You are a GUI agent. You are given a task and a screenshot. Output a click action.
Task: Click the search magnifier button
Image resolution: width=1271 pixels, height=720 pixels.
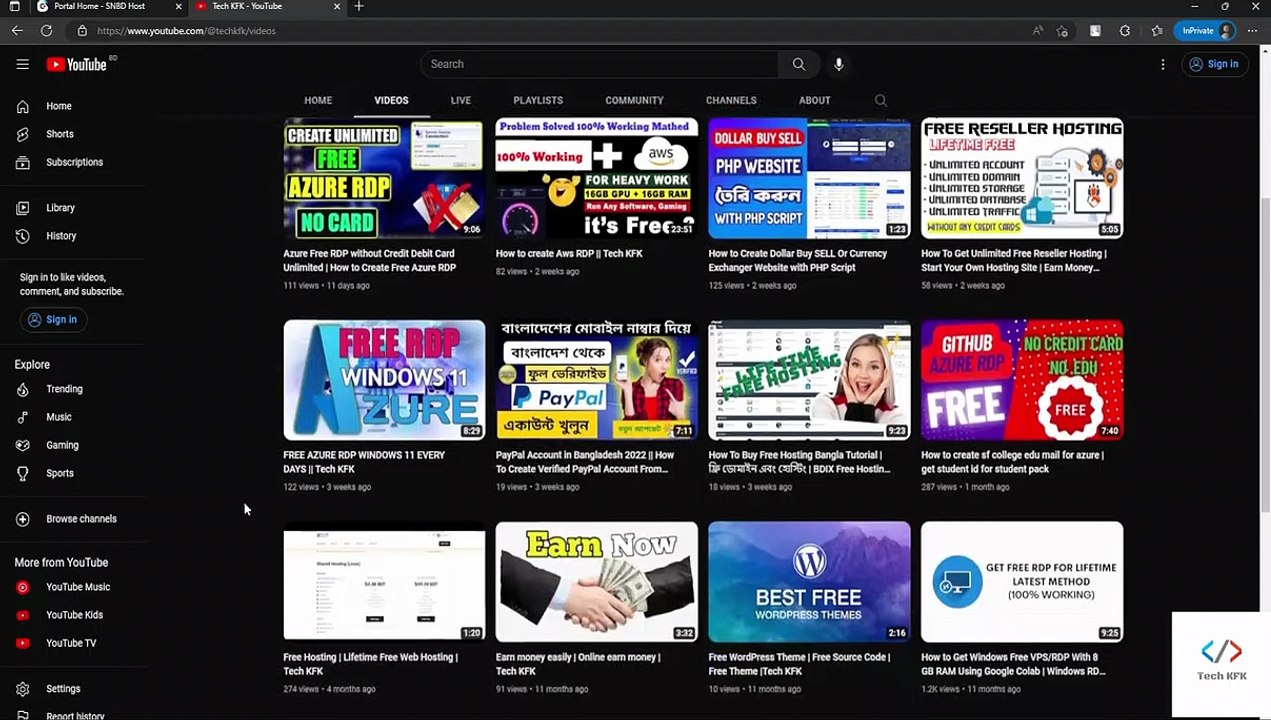point(798,64)
